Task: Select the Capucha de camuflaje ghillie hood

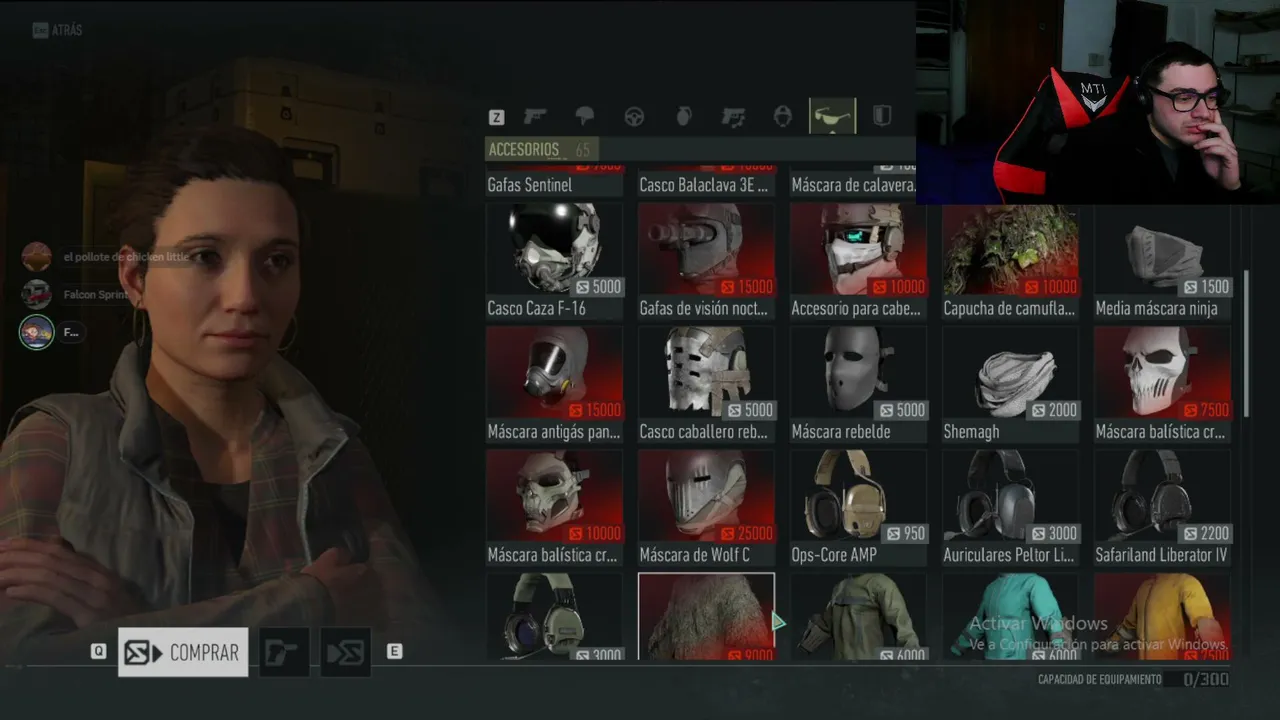Action: pos(1010,261)
